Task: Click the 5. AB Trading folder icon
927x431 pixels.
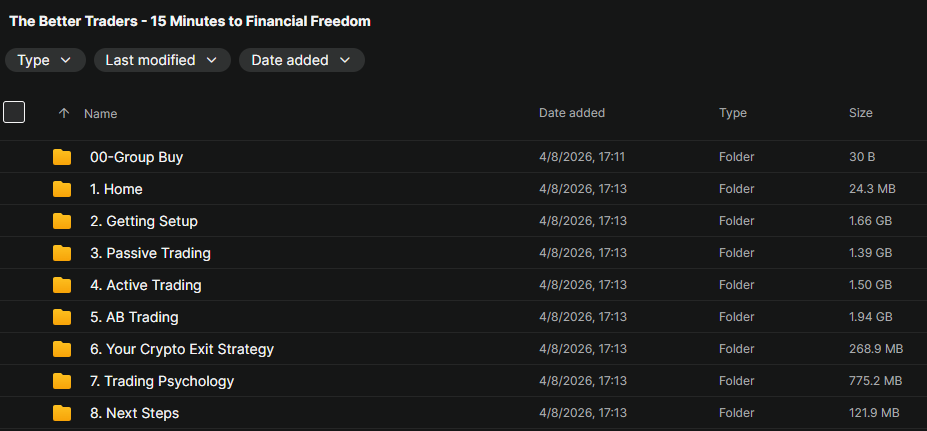Action: (62, 317)
